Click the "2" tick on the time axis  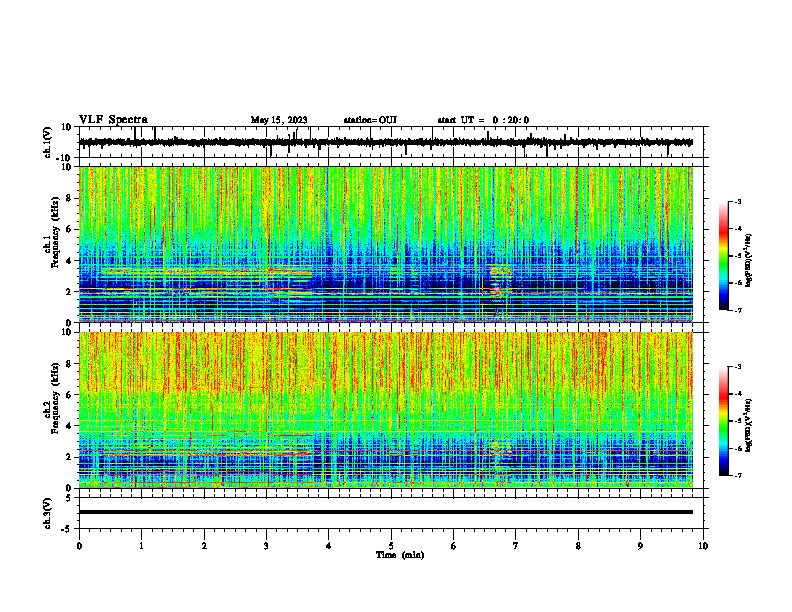pos(204,546)
